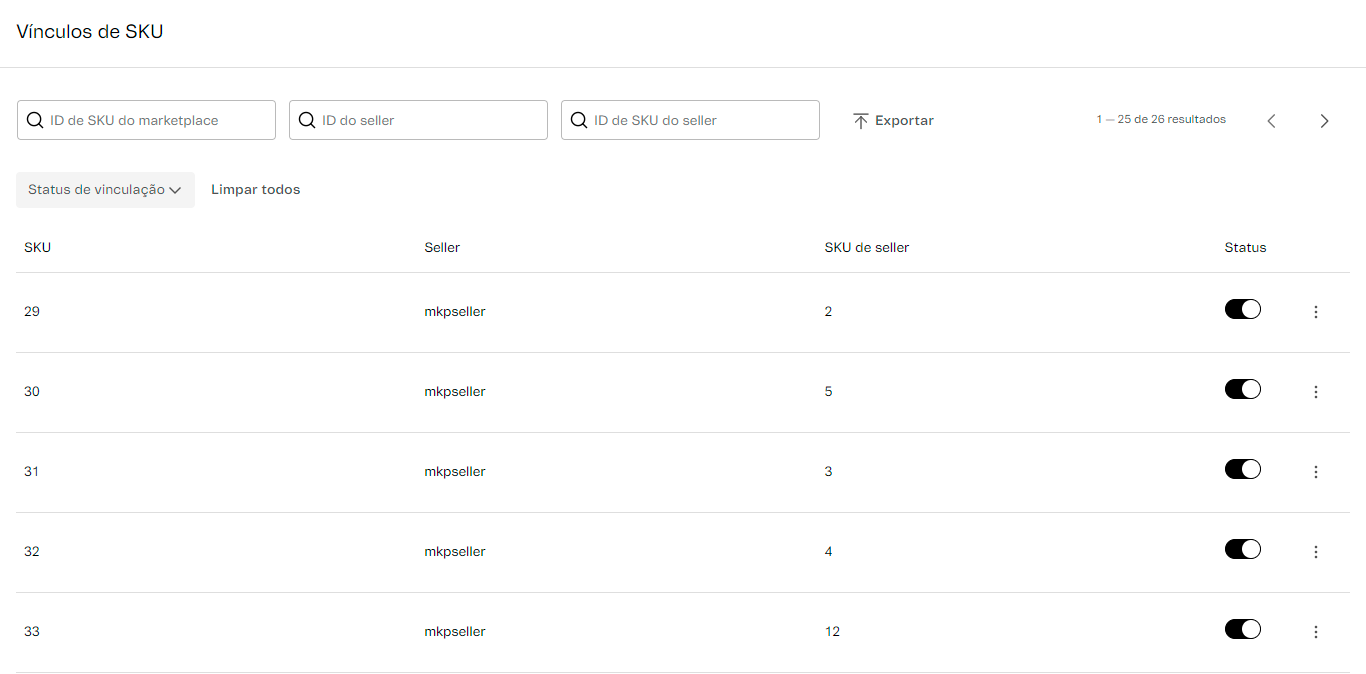Turn off the status switch for SKU 33
Screen dimensions: 1366x674
click(1242, 630)
